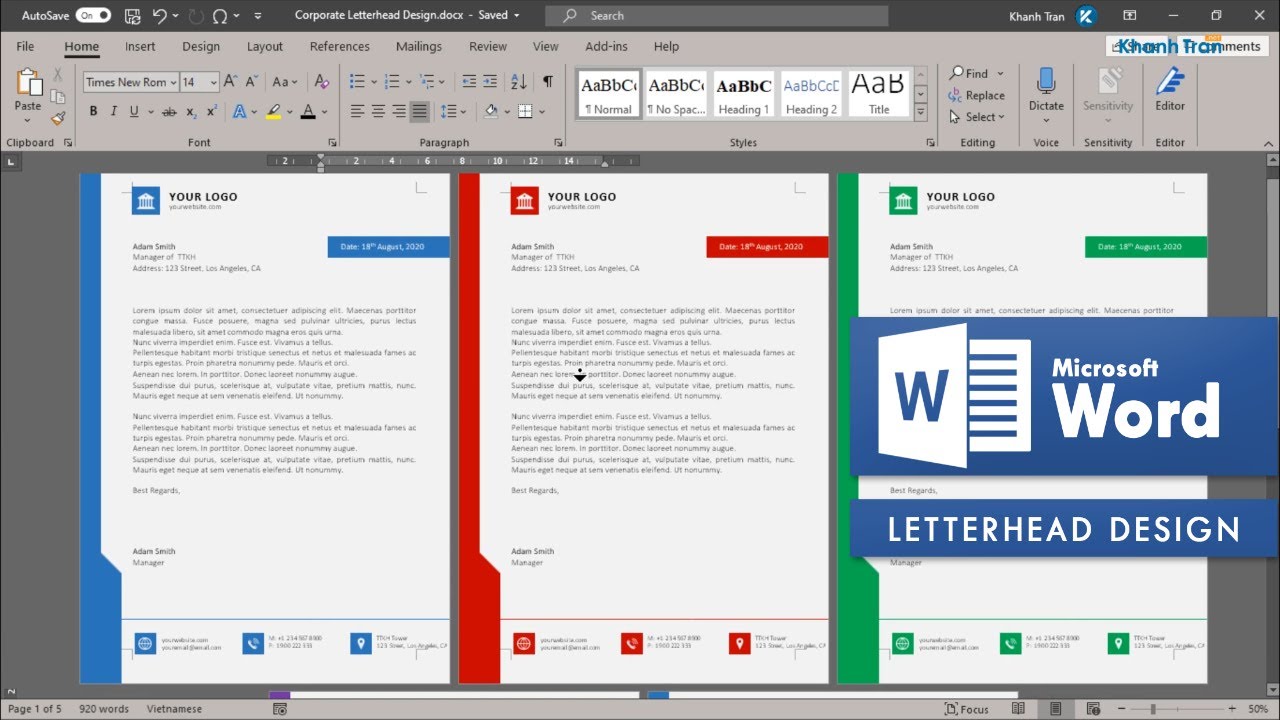Click the numbered list icon
Image resolution: width=1280 pixels, height=720 pixels.
pos(391,82)
